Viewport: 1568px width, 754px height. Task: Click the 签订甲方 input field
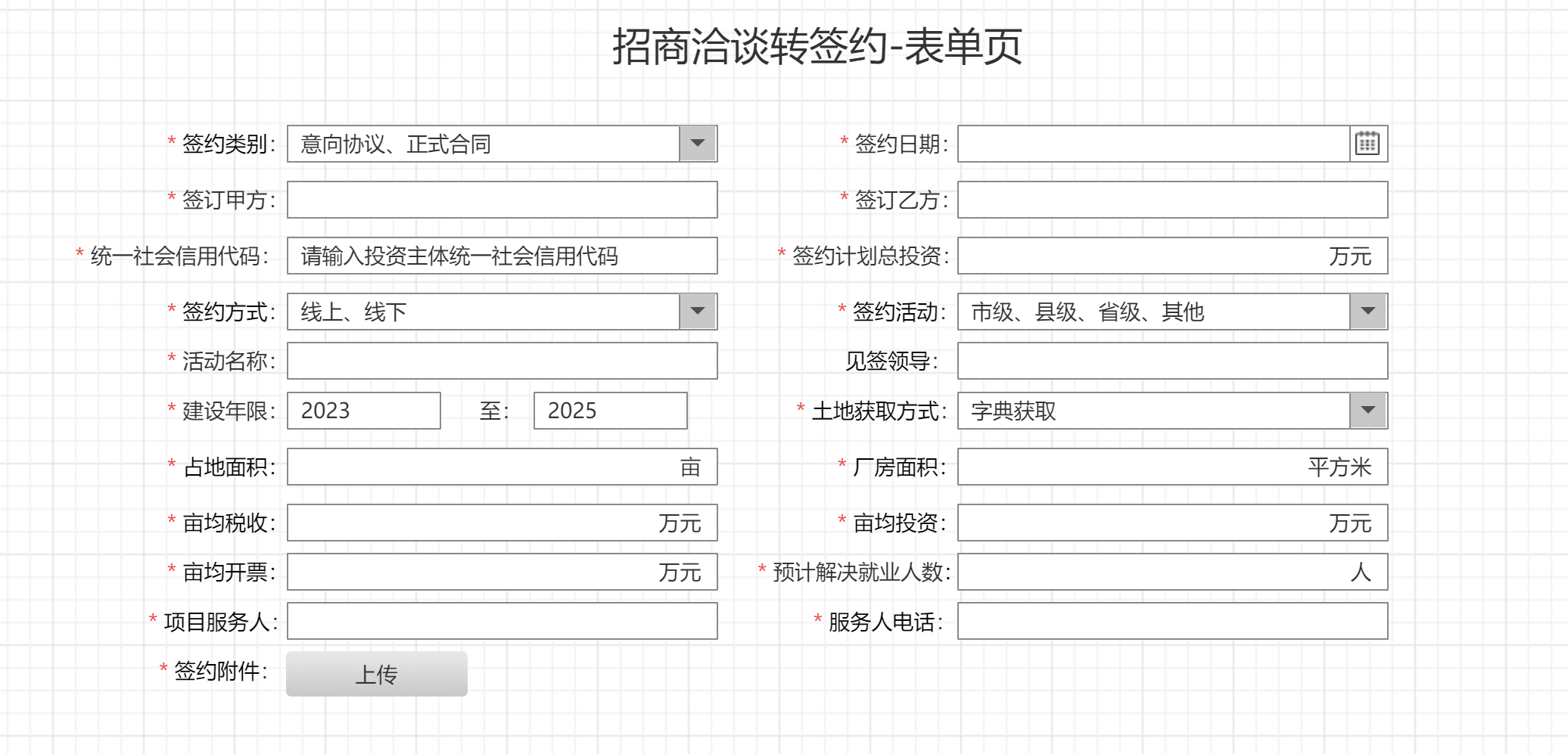coord(502,200)
